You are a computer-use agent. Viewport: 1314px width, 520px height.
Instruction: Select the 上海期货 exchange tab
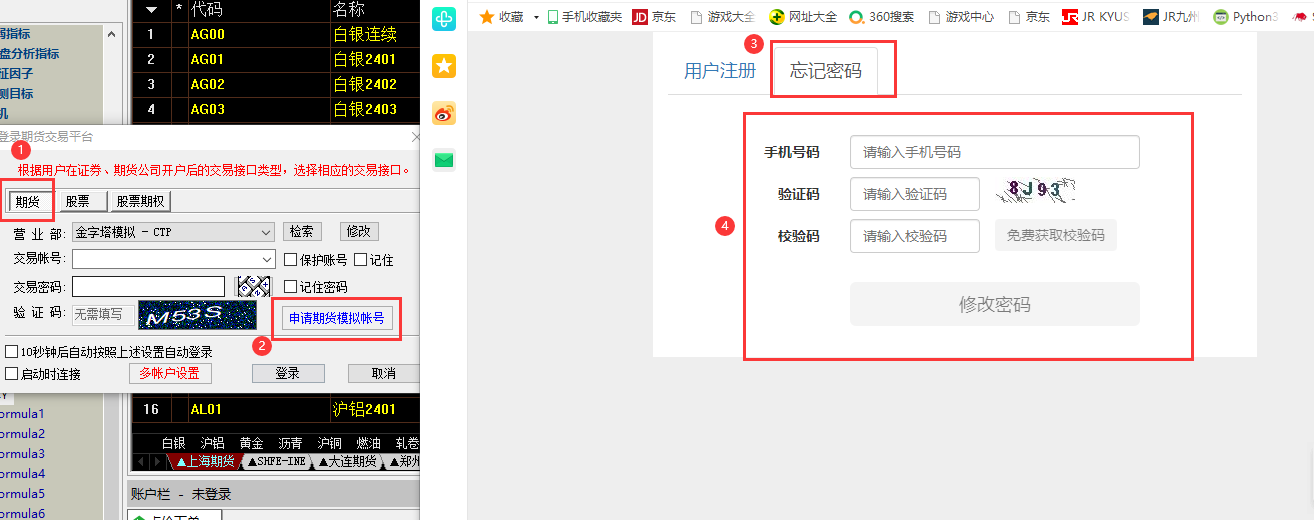[204, 462]
